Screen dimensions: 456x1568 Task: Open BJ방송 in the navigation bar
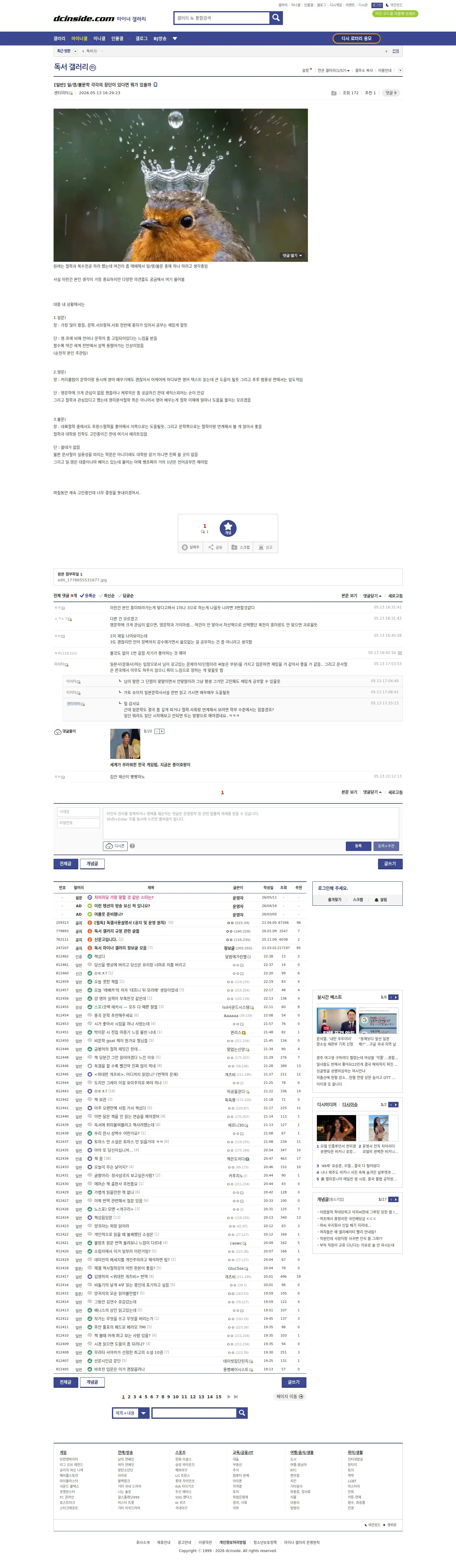click(x=160, y=38)
